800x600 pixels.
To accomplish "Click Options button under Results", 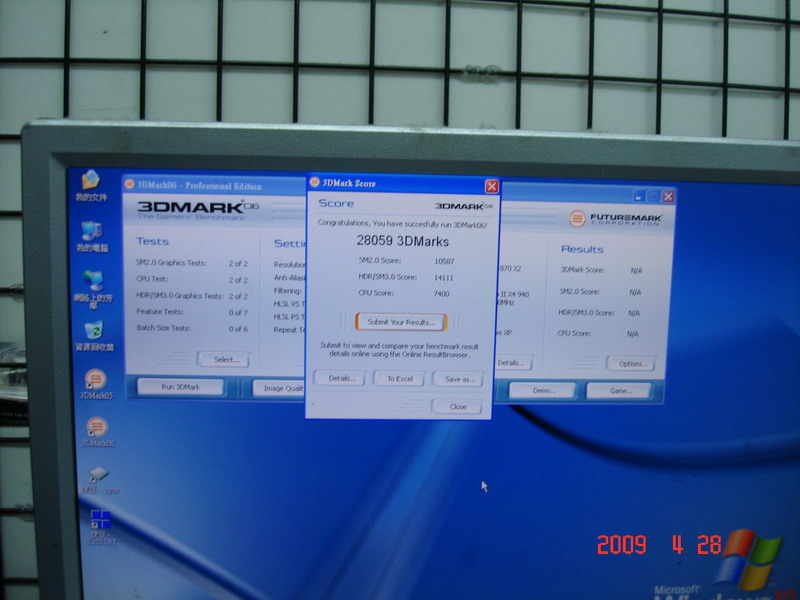I will [x=631, y=363].
